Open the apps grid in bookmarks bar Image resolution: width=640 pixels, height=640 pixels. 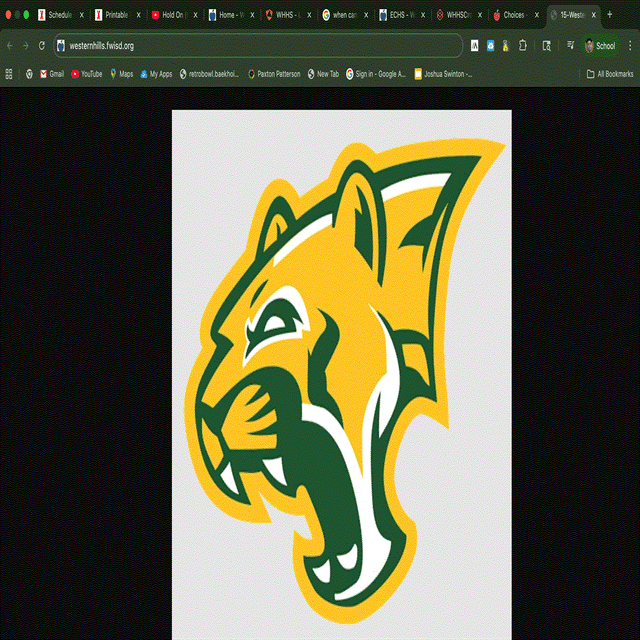coord(9,74)
